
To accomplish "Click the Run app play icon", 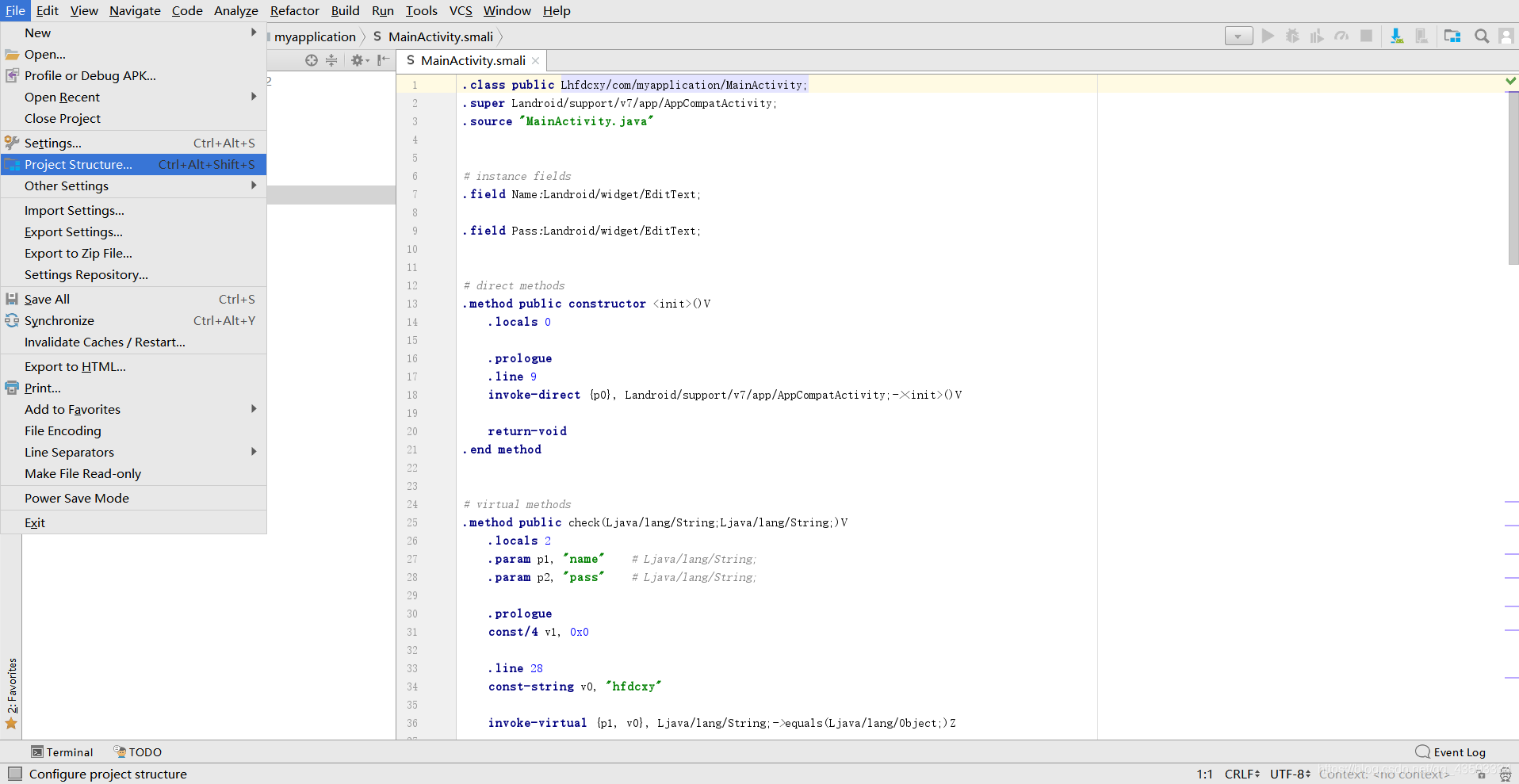I will [1268, 36].
